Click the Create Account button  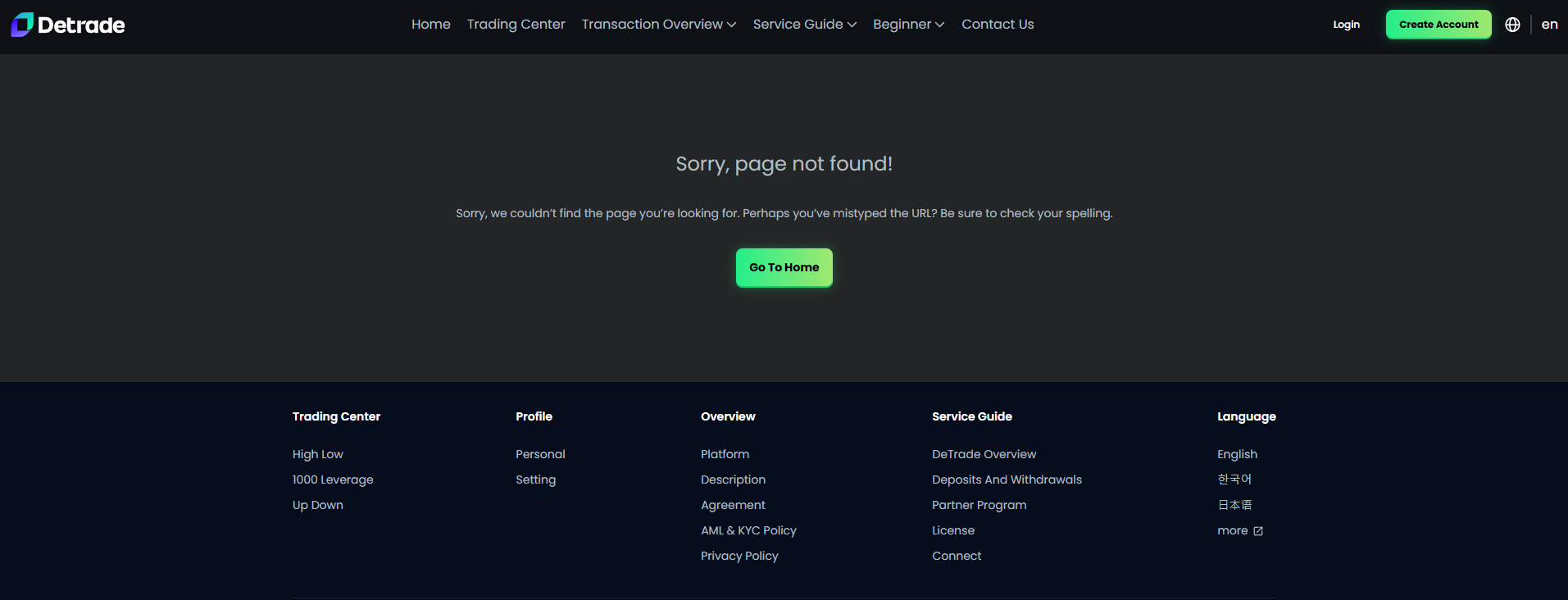pyautogui.click(x=1438, y=25)
